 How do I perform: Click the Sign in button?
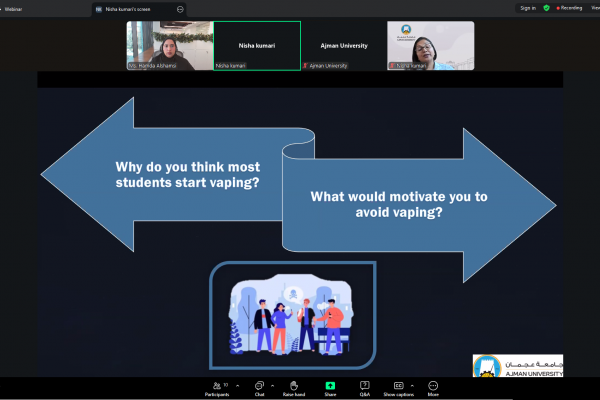[528, 8]
